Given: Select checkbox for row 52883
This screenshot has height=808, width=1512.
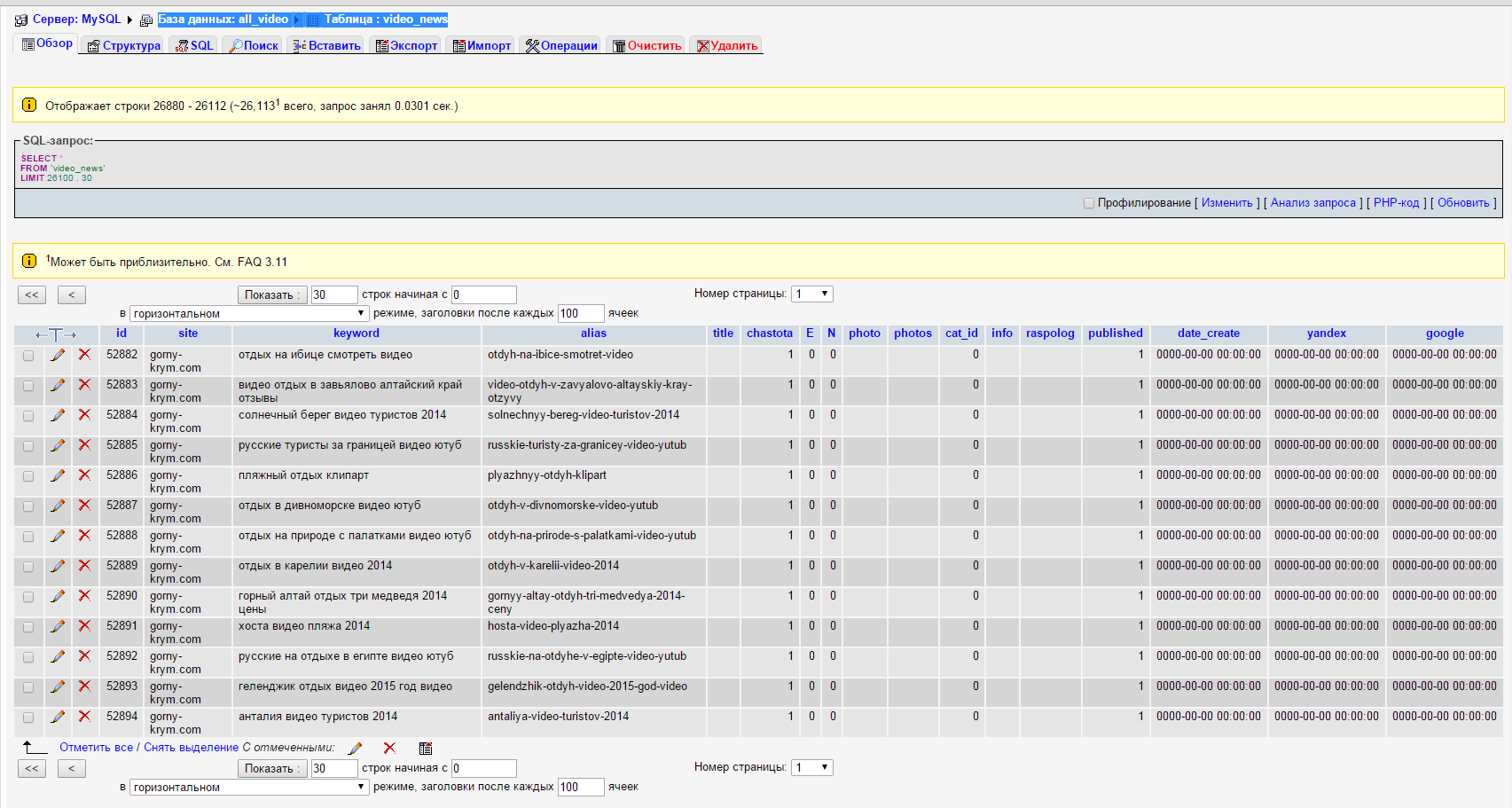Looking at the screenshot, I should point(28,386).
